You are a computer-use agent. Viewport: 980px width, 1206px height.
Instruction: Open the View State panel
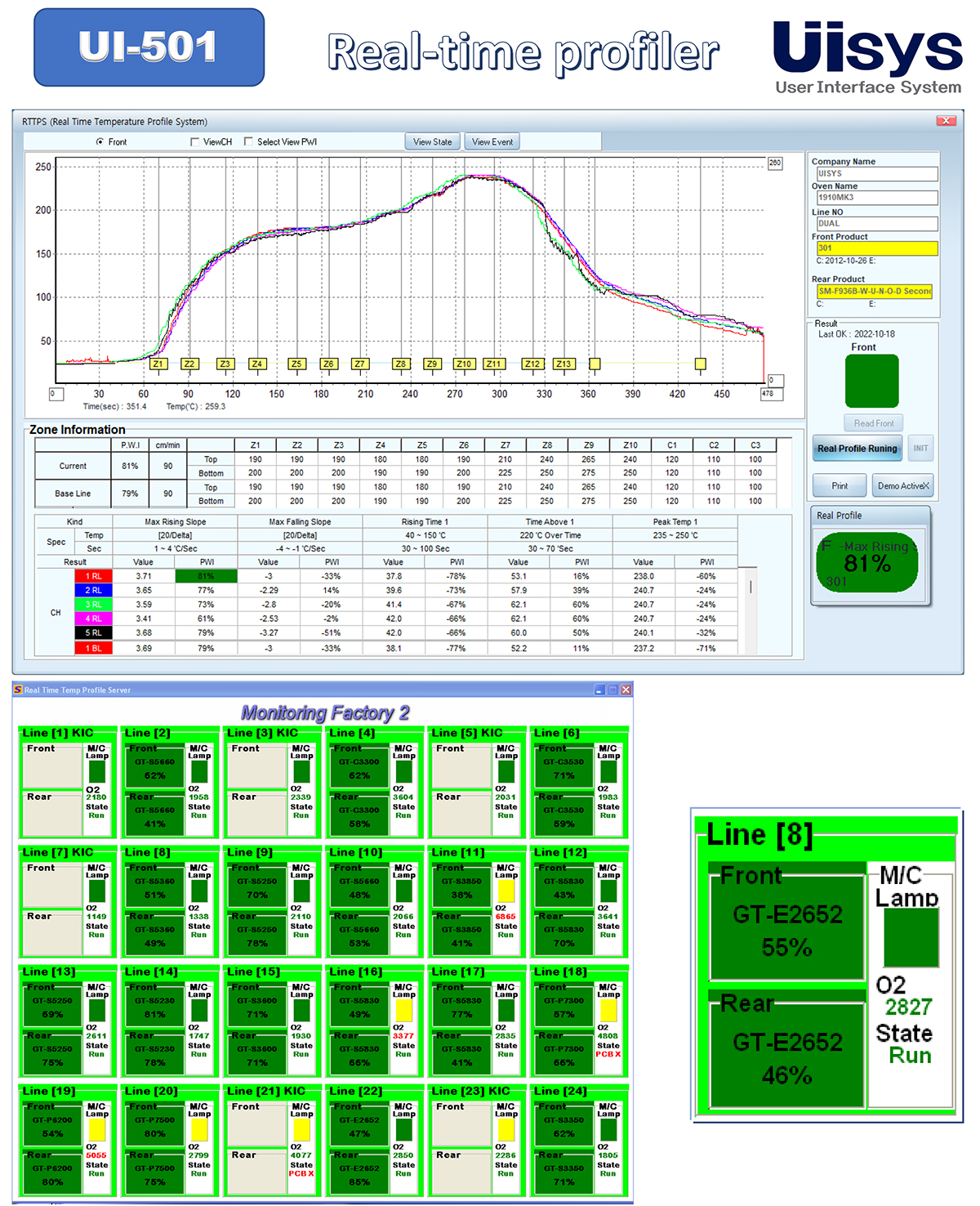click(433, 142)
